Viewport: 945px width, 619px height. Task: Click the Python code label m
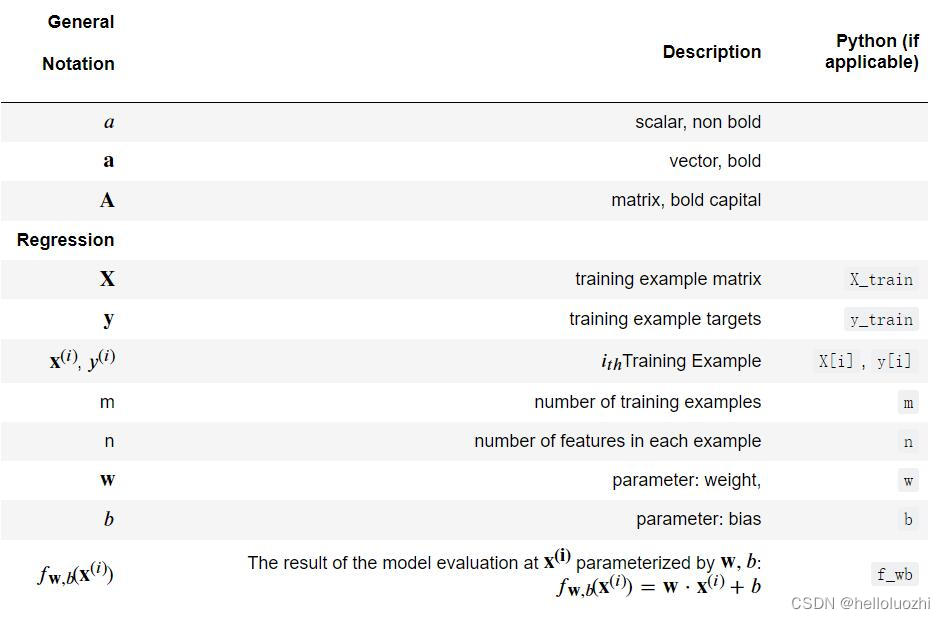(x=908, y=403)
